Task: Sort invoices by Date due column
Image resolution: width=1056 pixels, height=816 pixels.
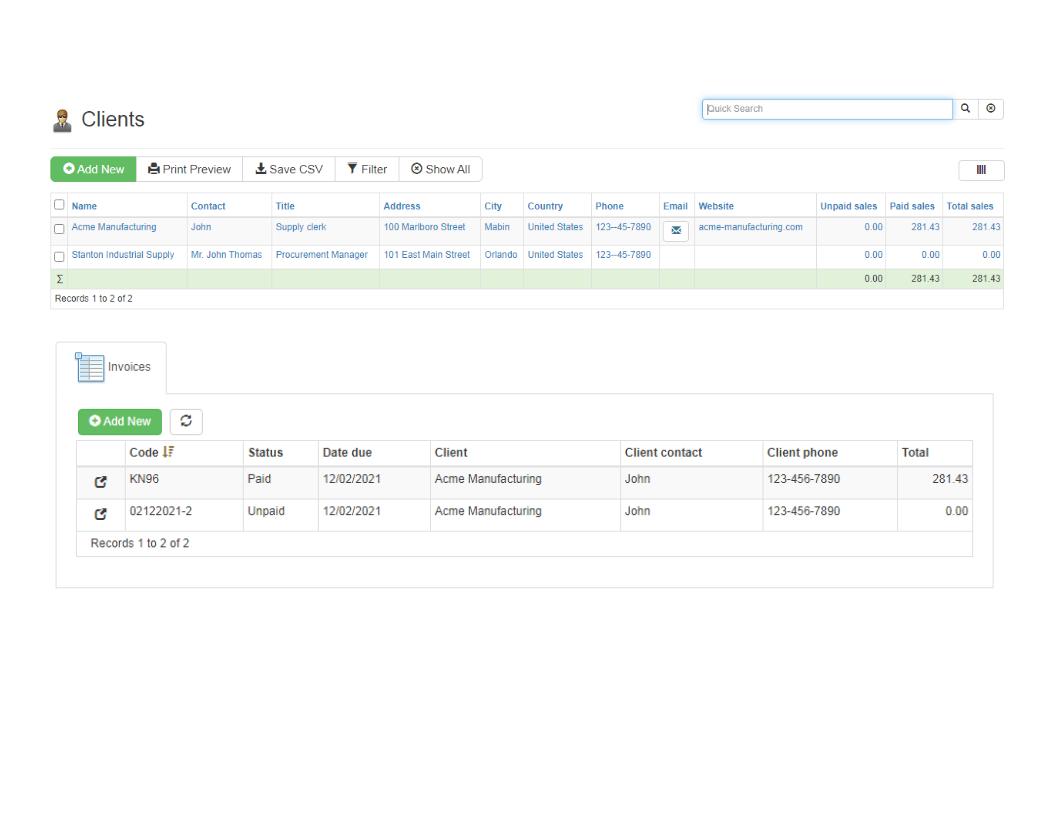Action: [347, 452]
